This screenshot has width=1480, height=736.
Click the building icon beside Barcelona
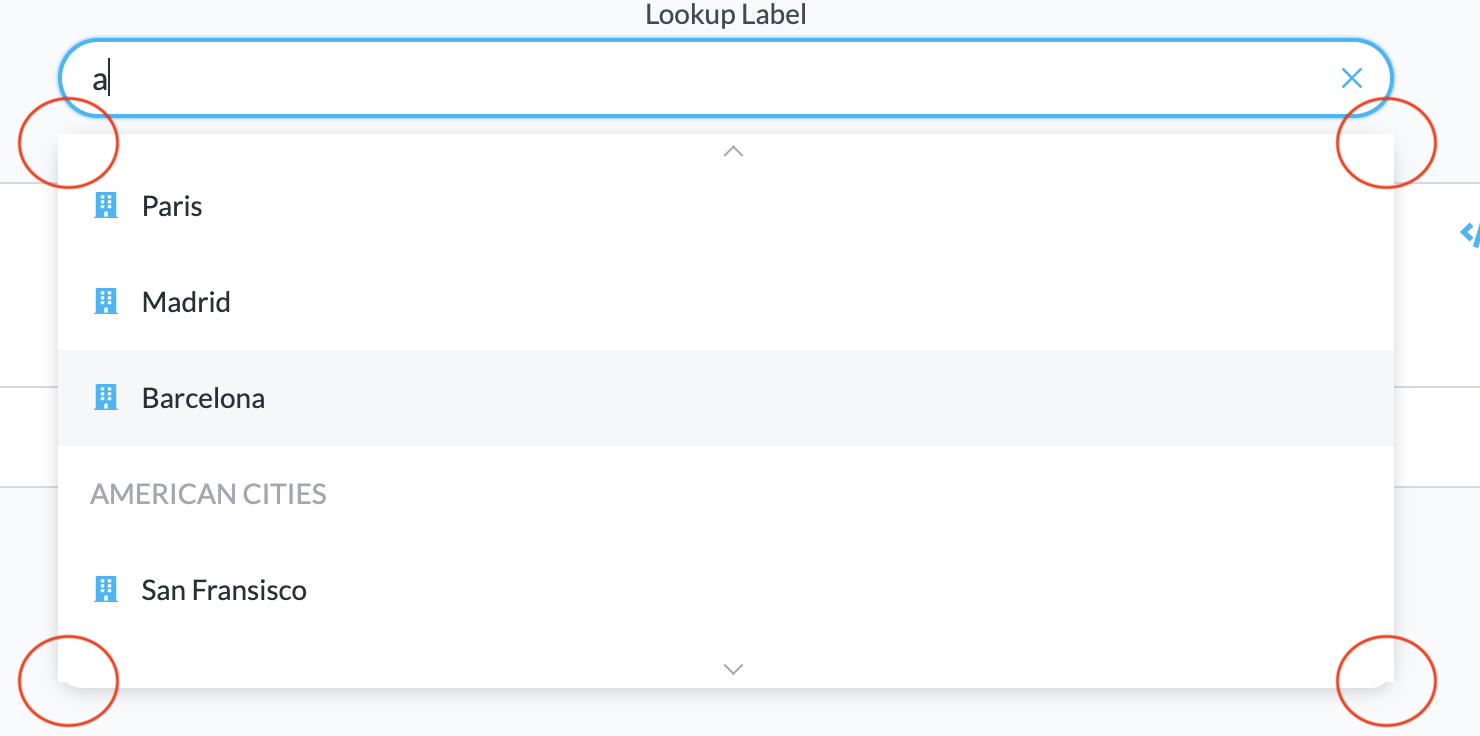(x=106, y=397)
